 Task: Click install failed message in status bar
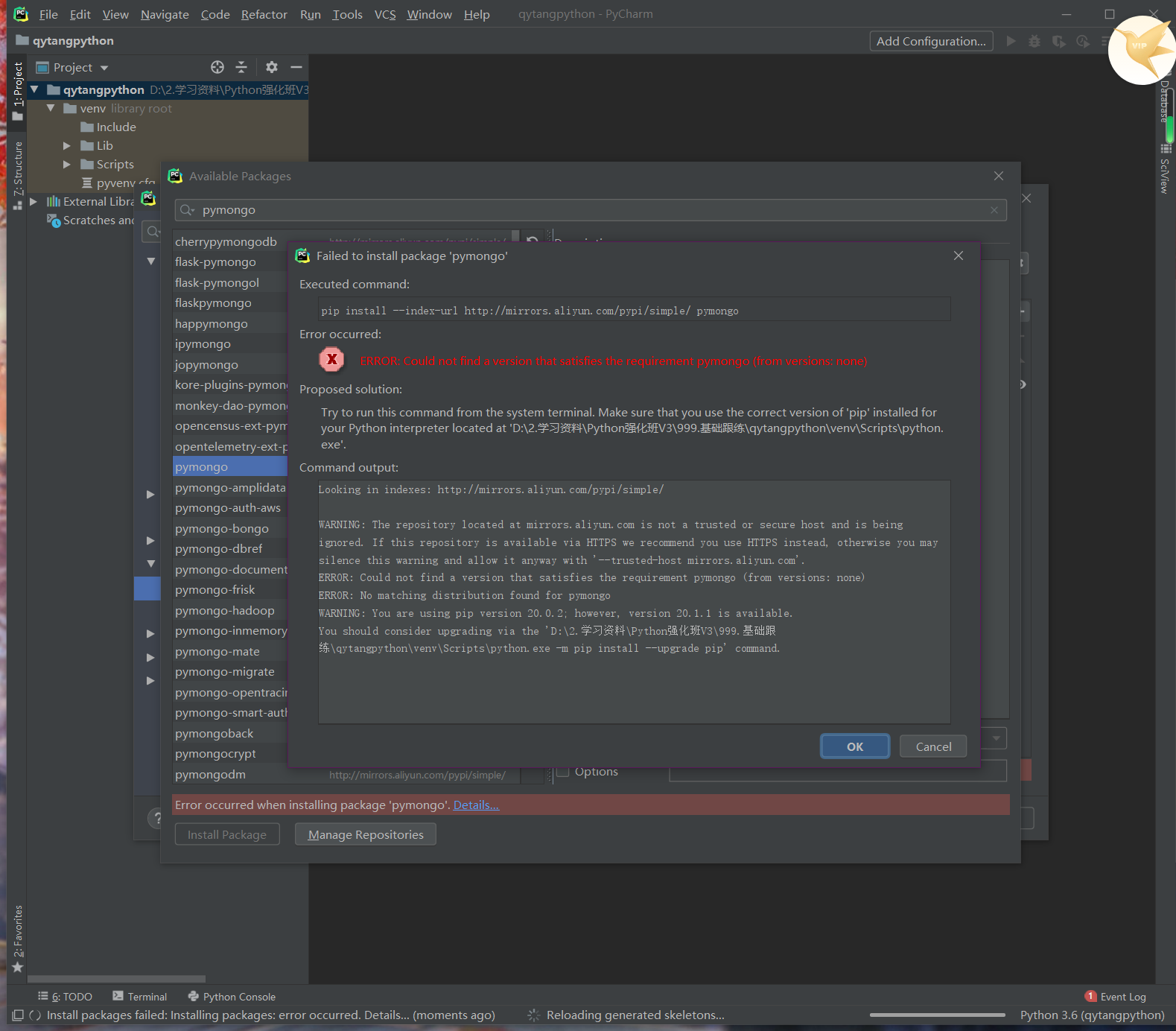tap(270, 1015)
